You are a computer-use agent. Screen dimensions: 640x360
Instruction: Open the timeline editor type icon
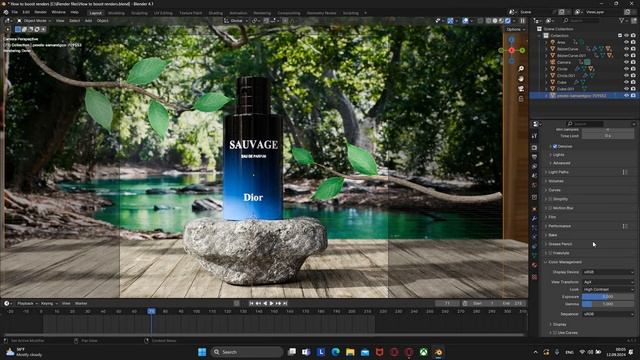pyautogui.click(x=7, y=303)
